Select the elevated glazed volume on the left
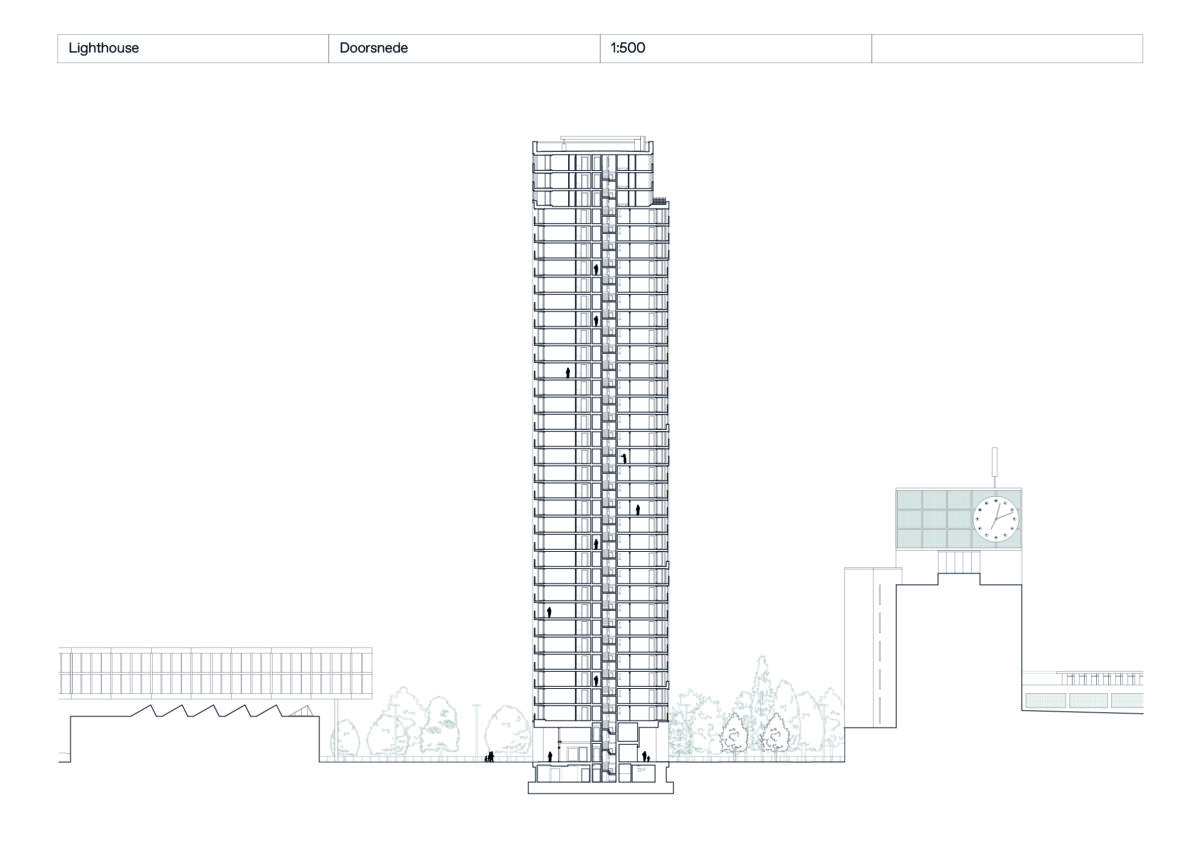The image size is (1200, 849). coord(215,671)
